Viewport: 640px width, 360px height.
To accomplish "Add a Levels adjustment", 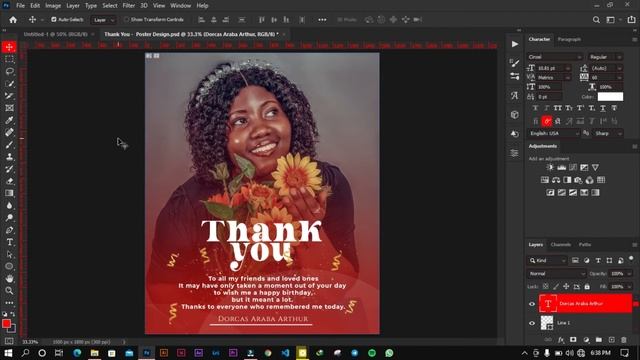I will click(x=562, y=167).
